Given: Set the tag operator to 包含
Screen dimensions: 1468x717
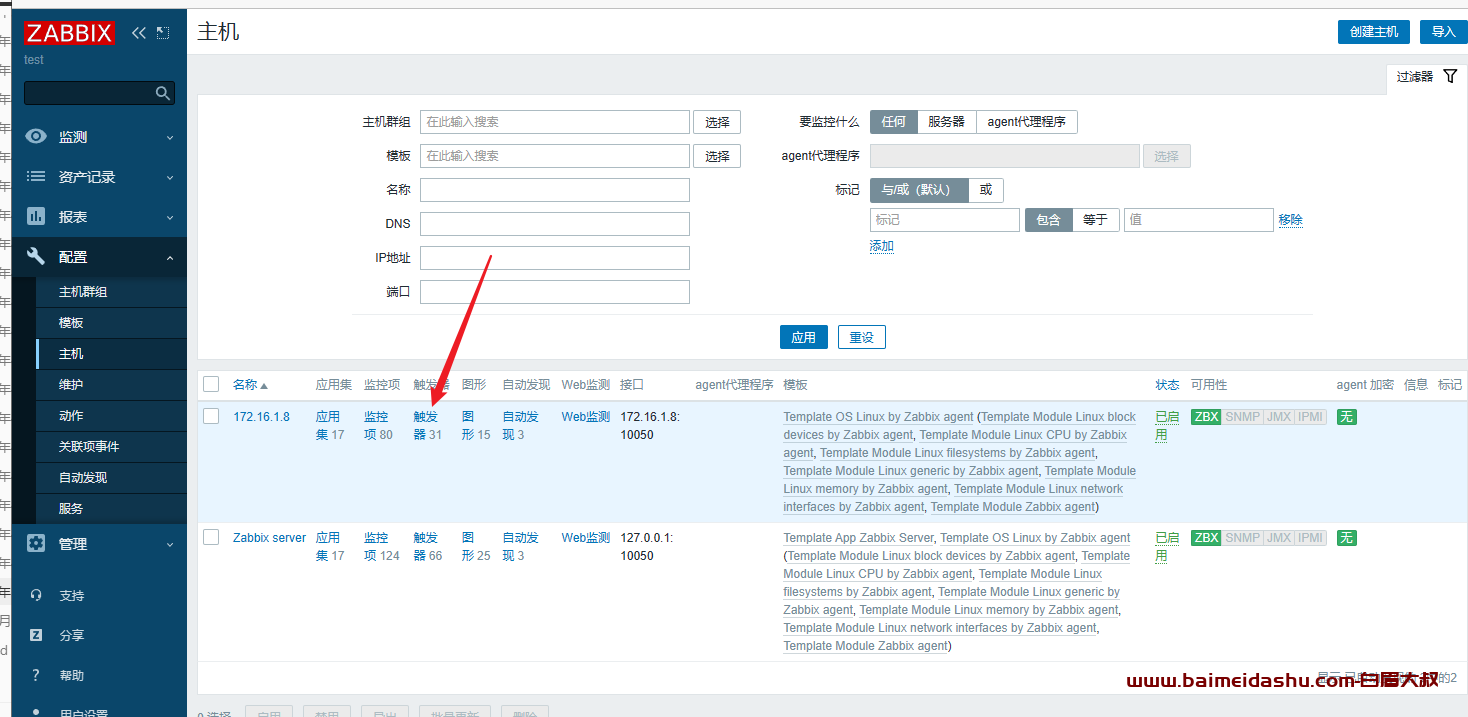Looking at the screenshot, I should coord(1049,220).
